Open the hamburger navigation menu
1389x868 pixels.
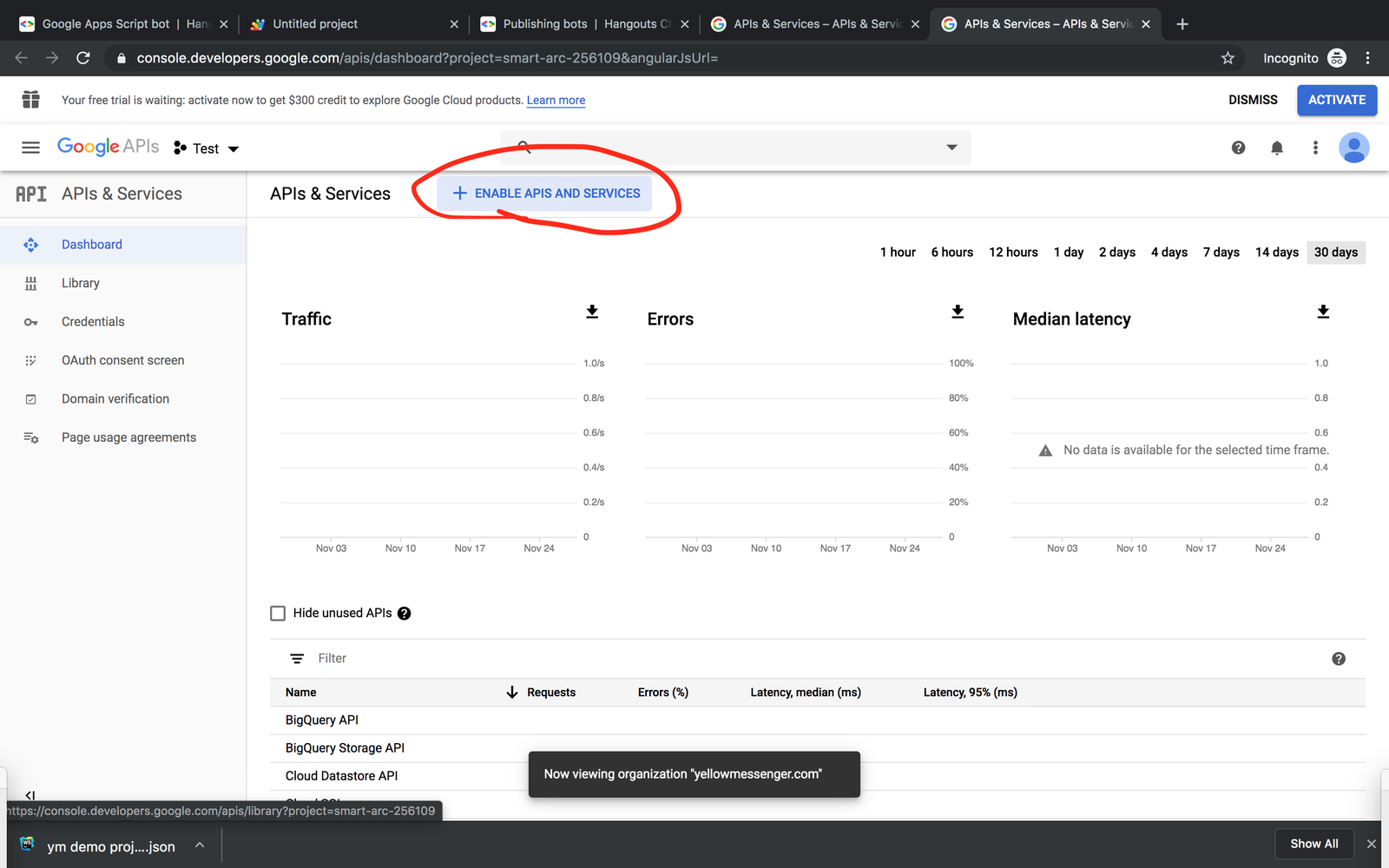[x=30, y=148]
